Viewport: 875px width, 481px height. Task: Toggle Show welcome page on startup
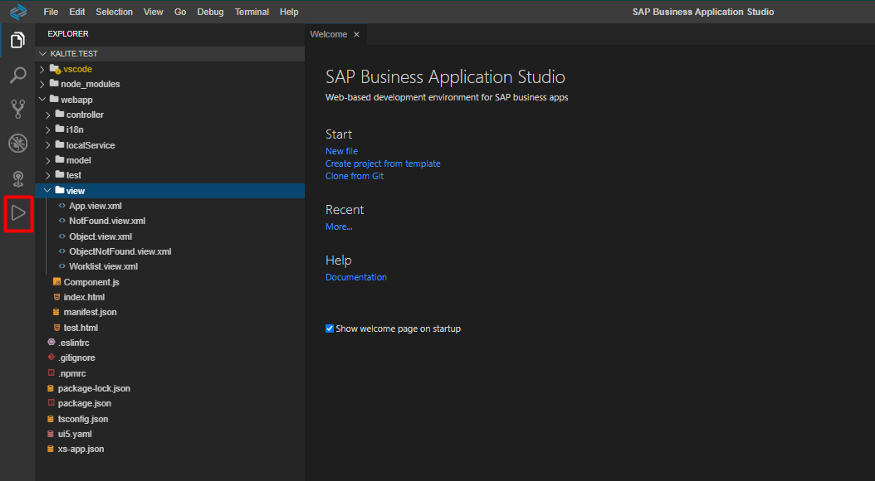click(329, 329)
